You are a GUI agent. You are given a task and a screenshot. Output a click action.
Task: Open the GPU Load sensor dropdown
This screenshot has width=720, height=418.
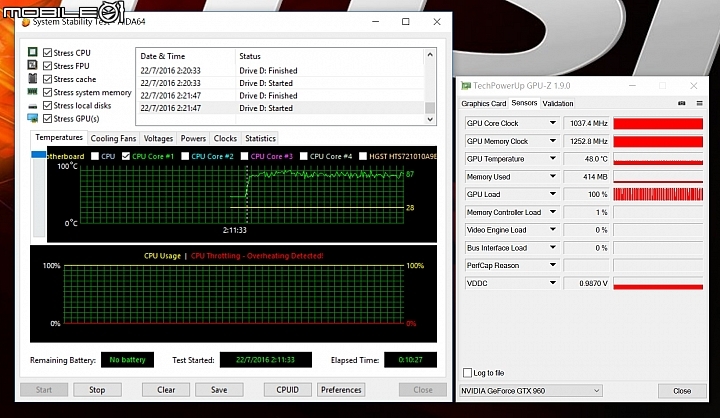point(553,194)
